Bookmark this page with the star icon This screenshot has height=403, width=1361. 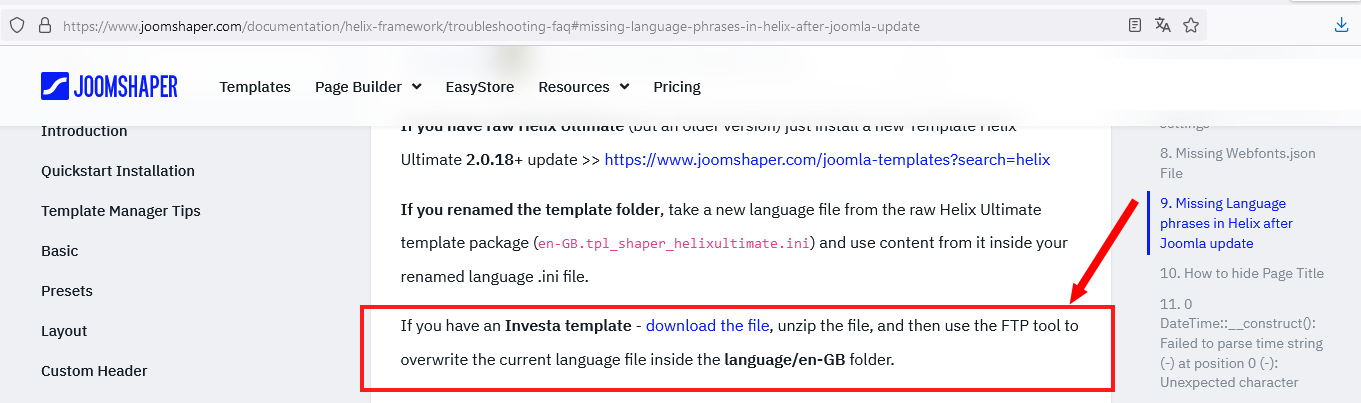(1190, 26)
